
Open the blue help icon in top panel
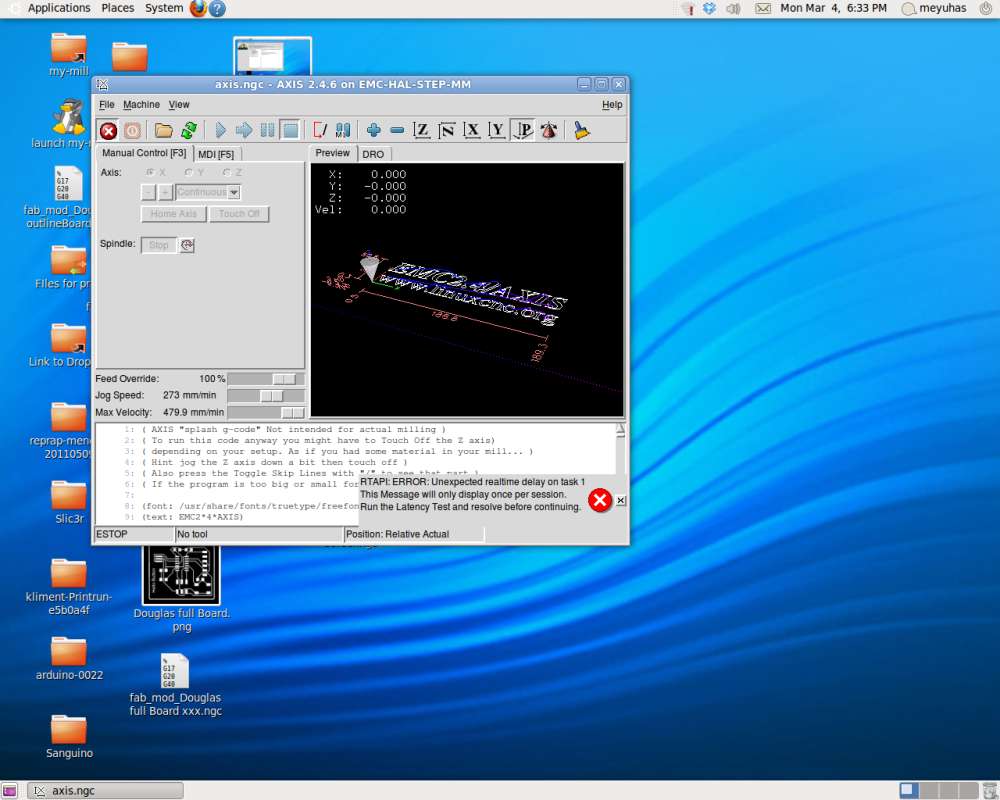coord(217,8)
